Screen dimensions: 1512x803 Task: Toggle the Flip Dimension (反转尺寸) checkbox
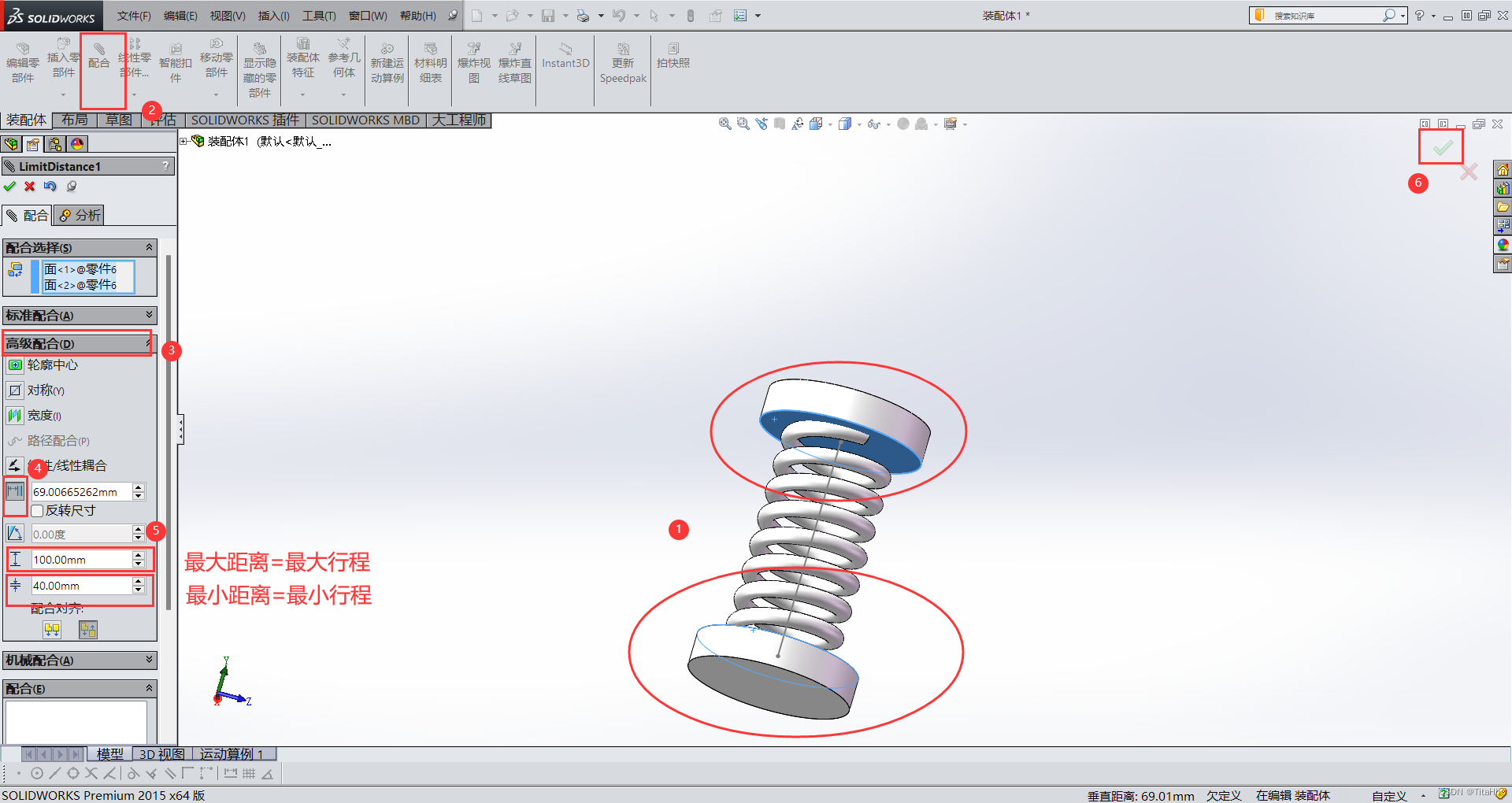click(37, 511)
